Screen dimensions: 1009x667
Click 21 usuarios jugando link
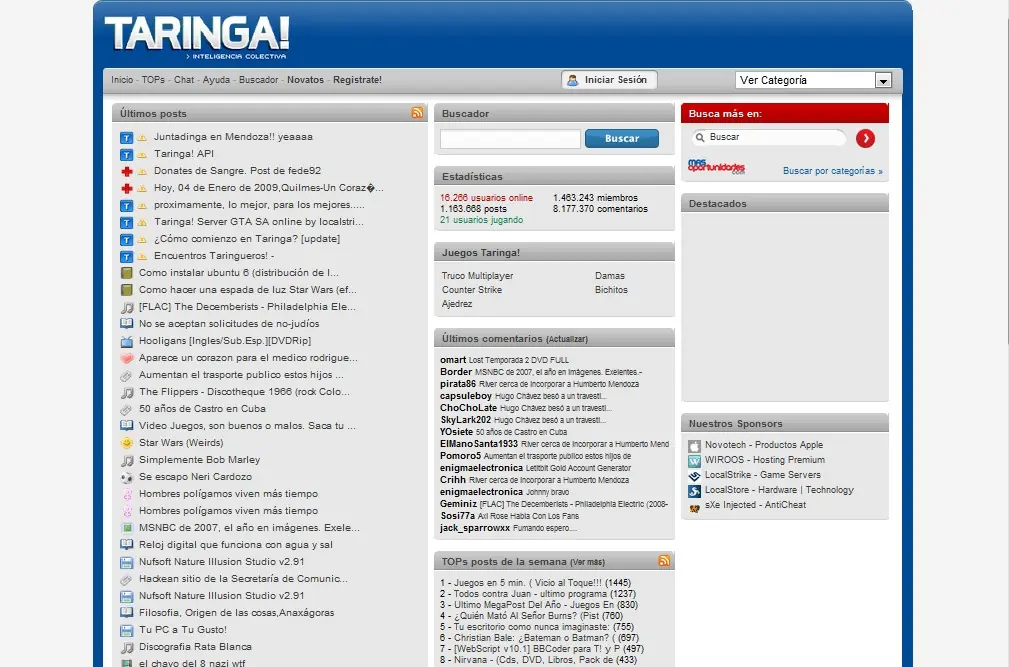click(x=481, y=220)
